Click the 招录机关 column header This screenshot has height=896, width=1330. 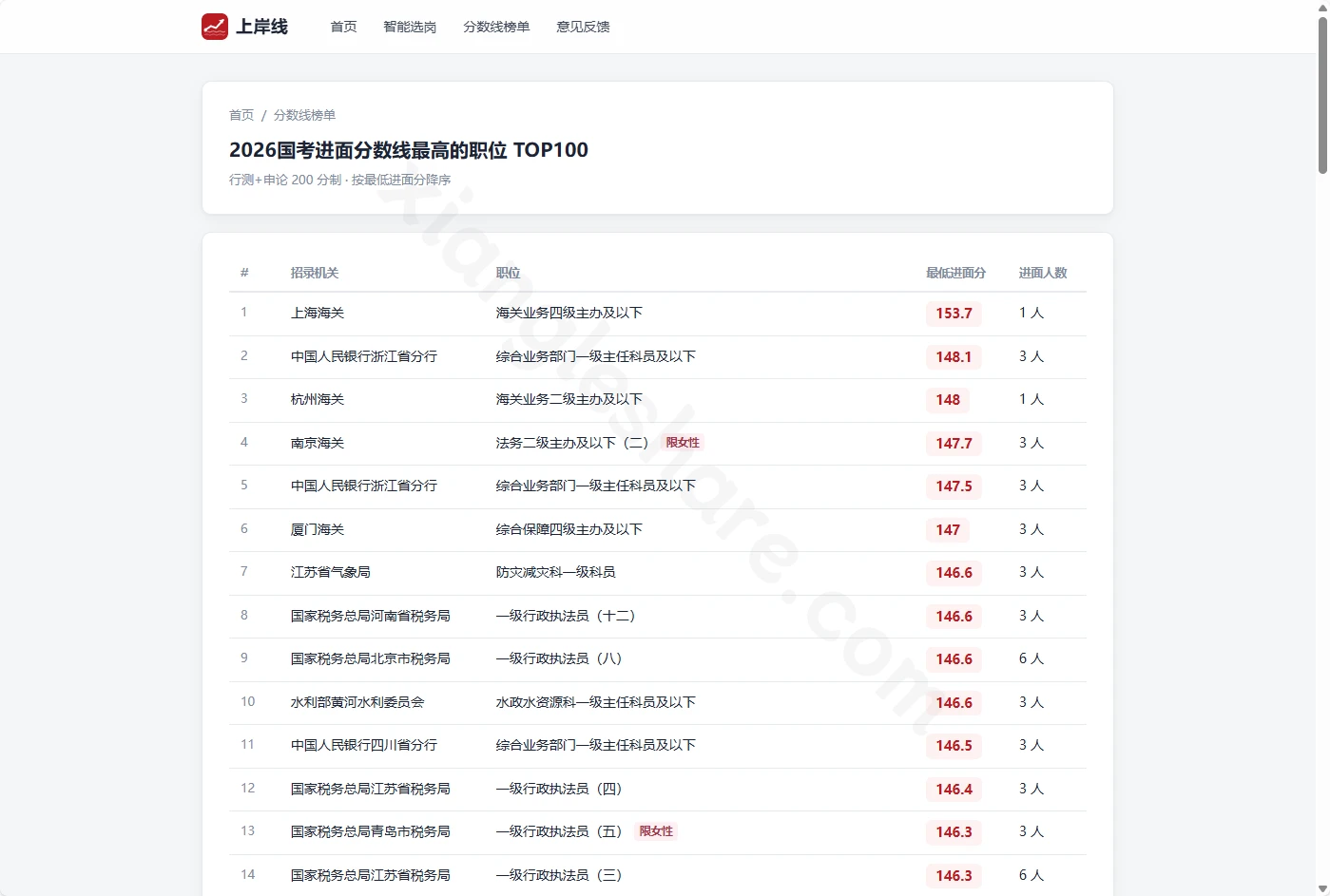click(x=315, y=273)
